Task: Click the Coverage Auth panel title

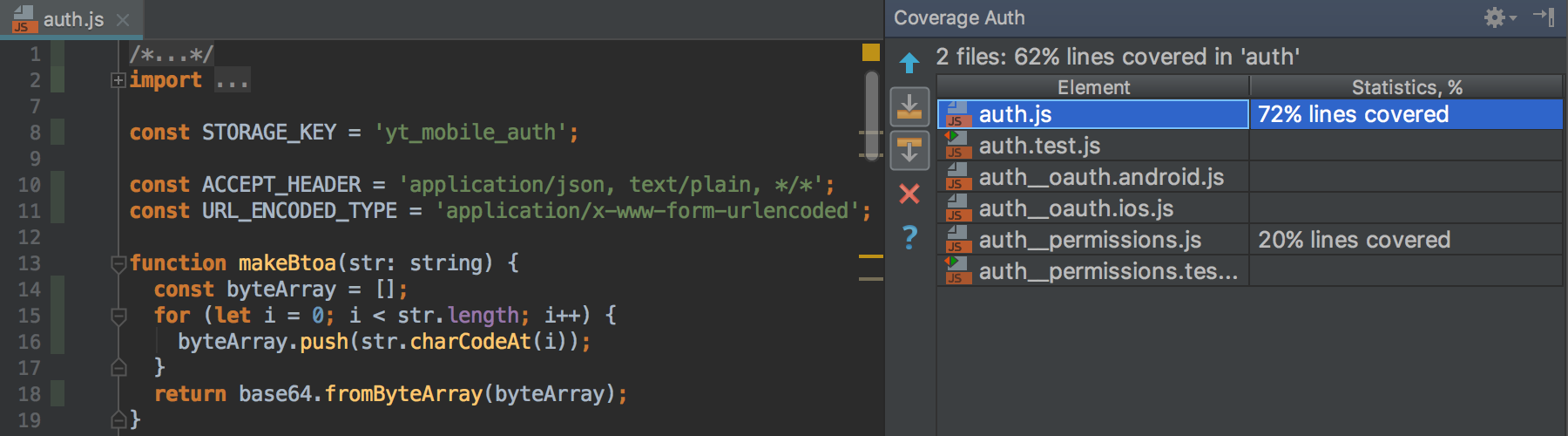Action: 959,17
